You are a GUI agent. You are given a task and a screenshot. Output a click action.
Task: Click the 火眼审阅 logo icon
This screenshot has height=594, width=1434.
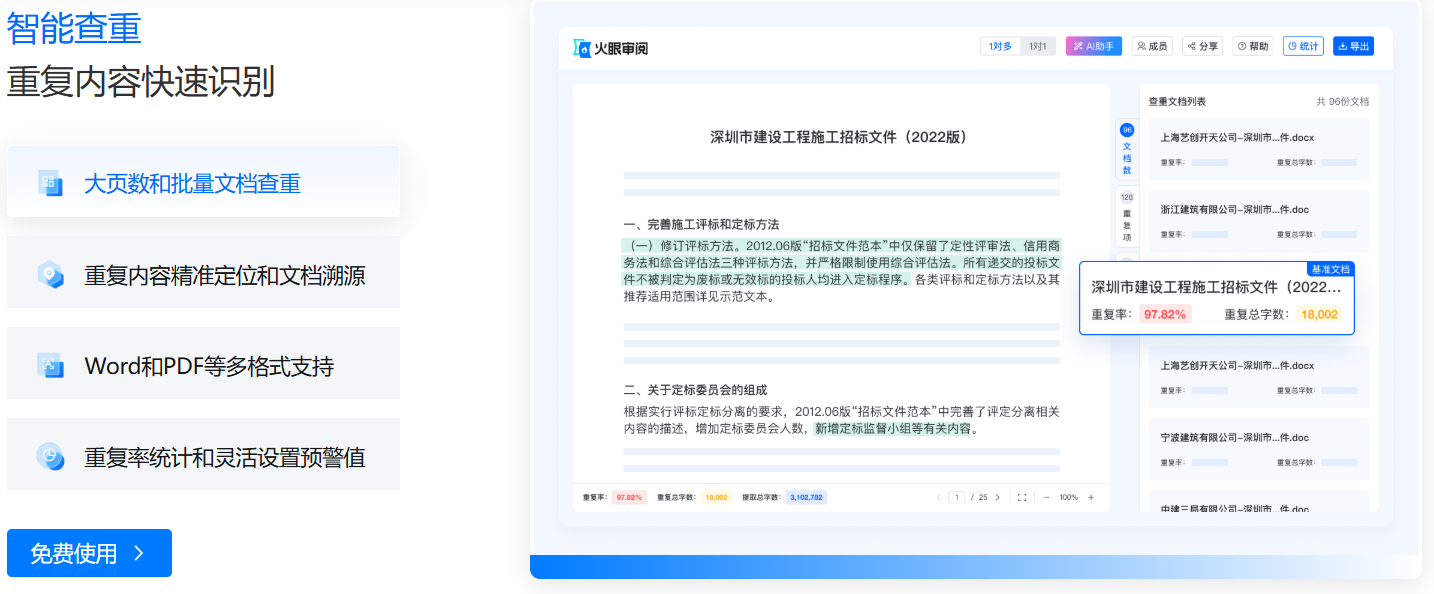pos(582,47)
